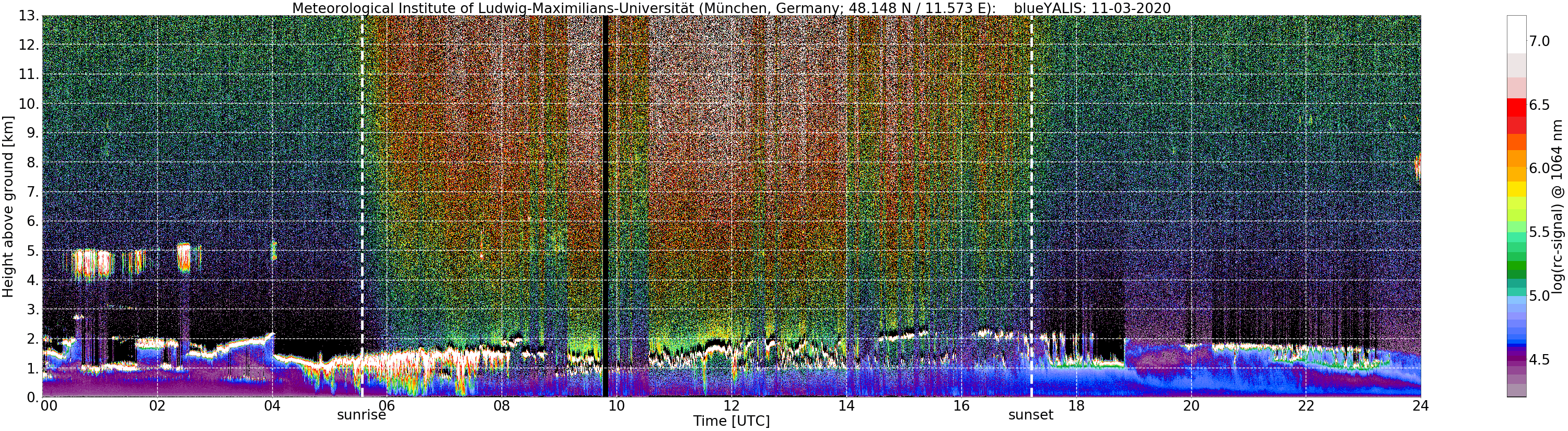Click the "sunrise" label below the time axis

point(362,415)
